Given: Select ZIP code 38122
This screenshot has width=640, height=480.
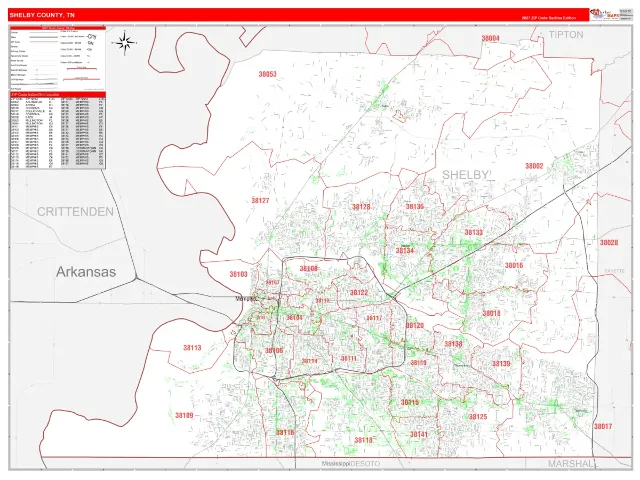Looking at the screenshot, I should [x=359, y=293].
